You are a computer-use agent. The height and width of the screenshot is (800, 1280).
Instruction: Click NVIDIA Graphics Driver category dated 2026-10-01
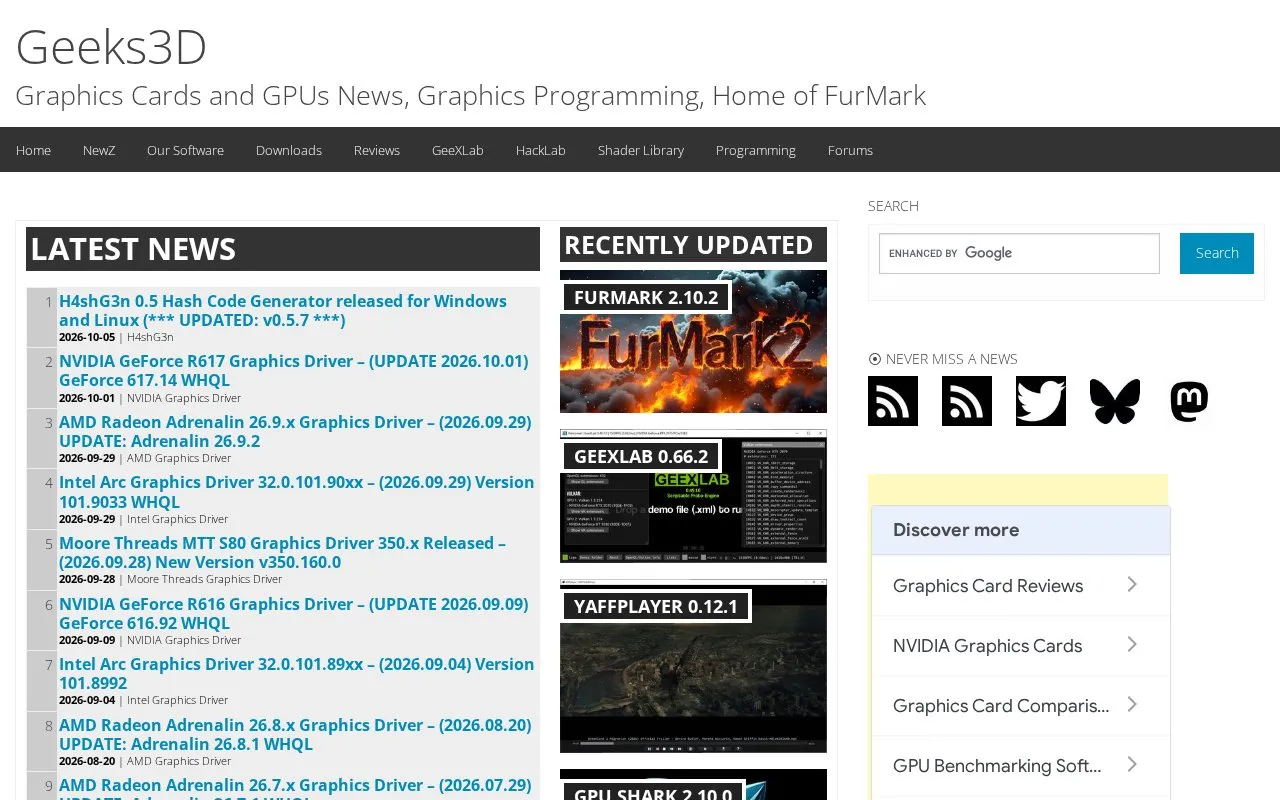[184, 398]
